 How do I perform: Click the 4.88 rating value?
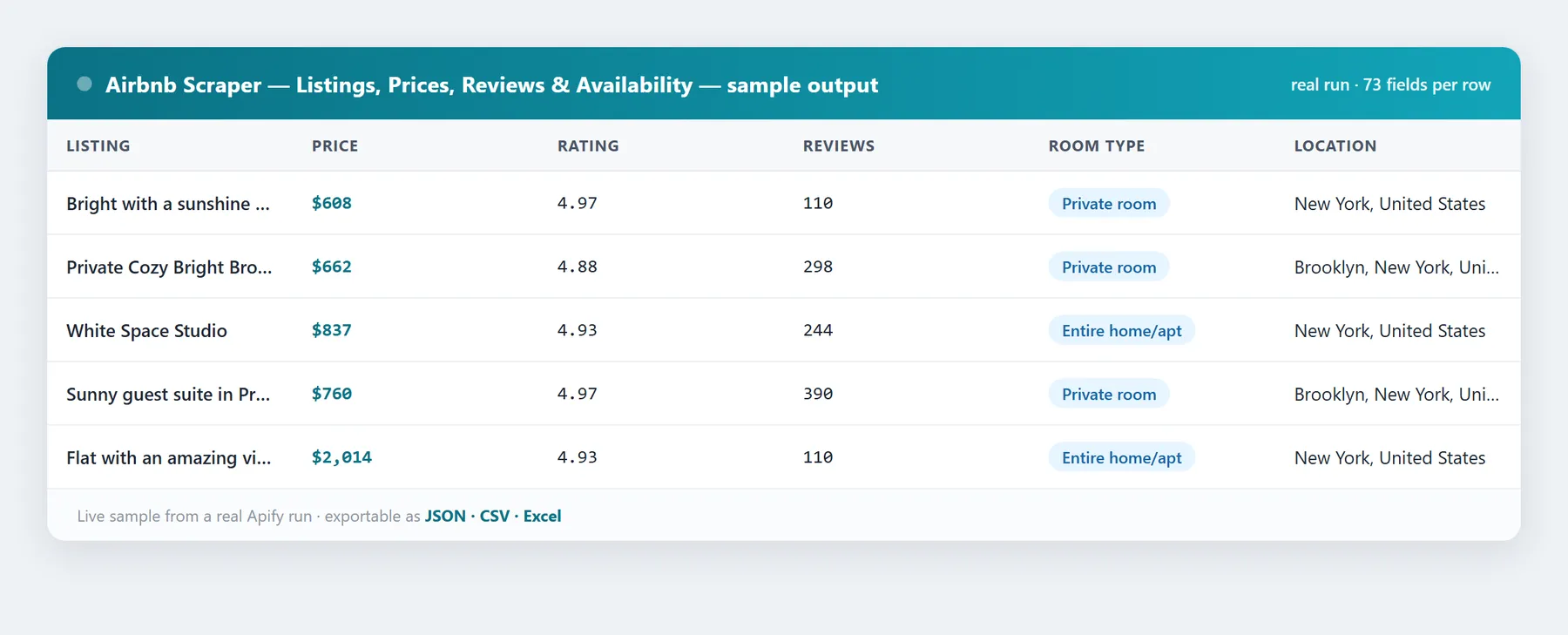(x=578, y=267)
